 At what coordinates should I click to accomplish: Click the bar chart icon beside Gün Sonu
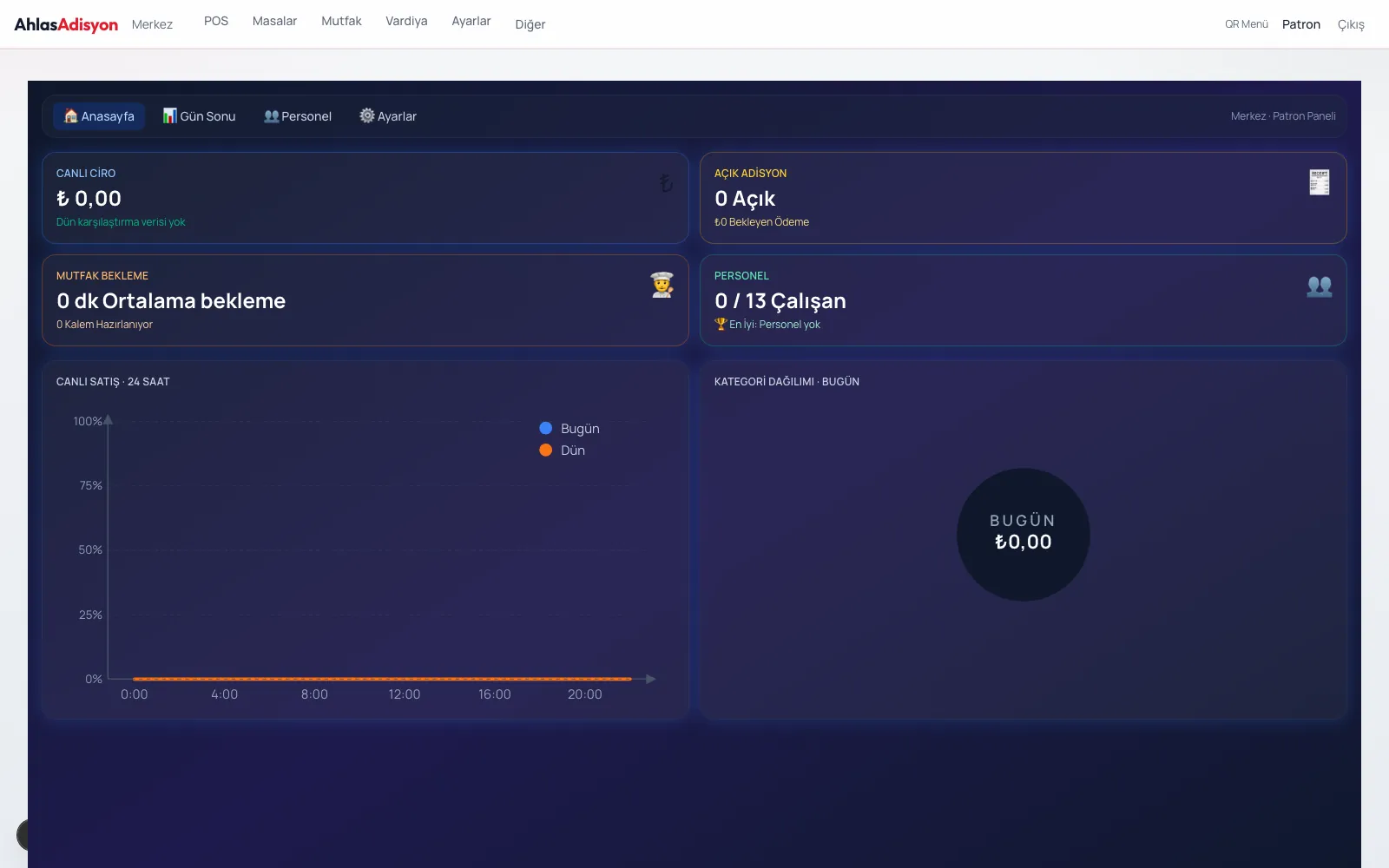click(x=170, y=115)
